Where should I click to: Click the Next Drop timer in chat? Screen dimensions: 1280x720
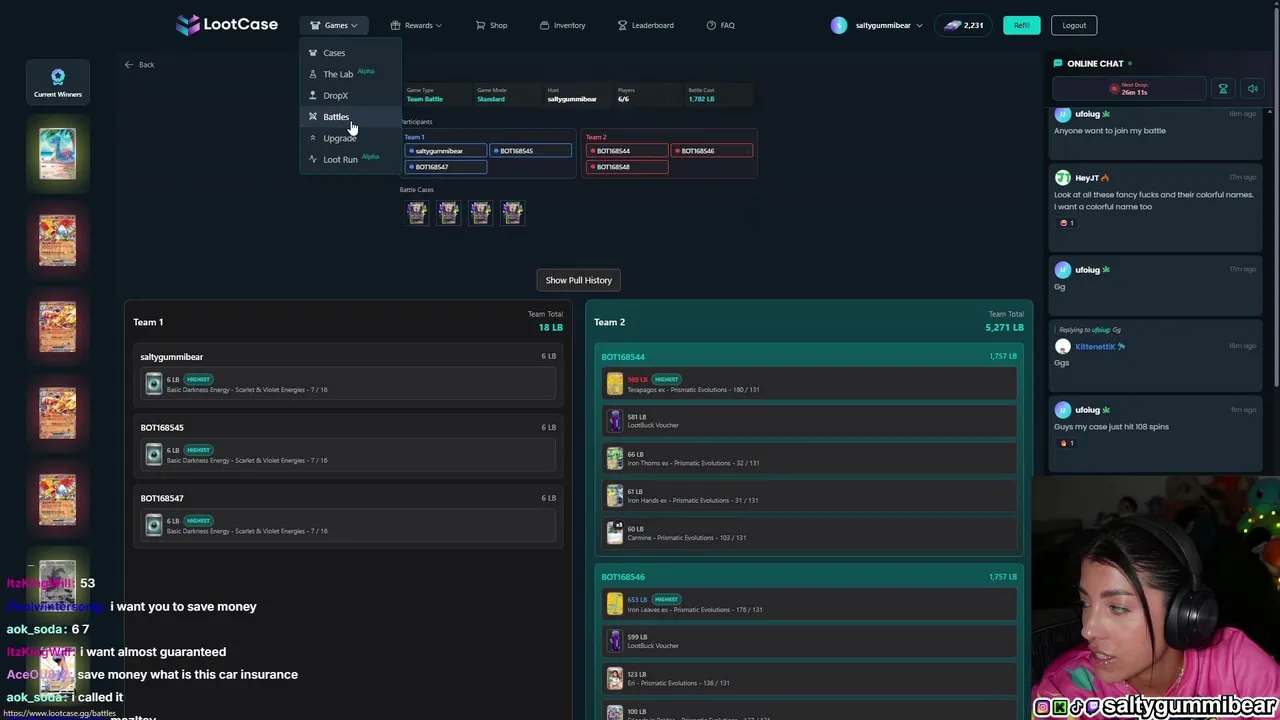(1129, 89)
